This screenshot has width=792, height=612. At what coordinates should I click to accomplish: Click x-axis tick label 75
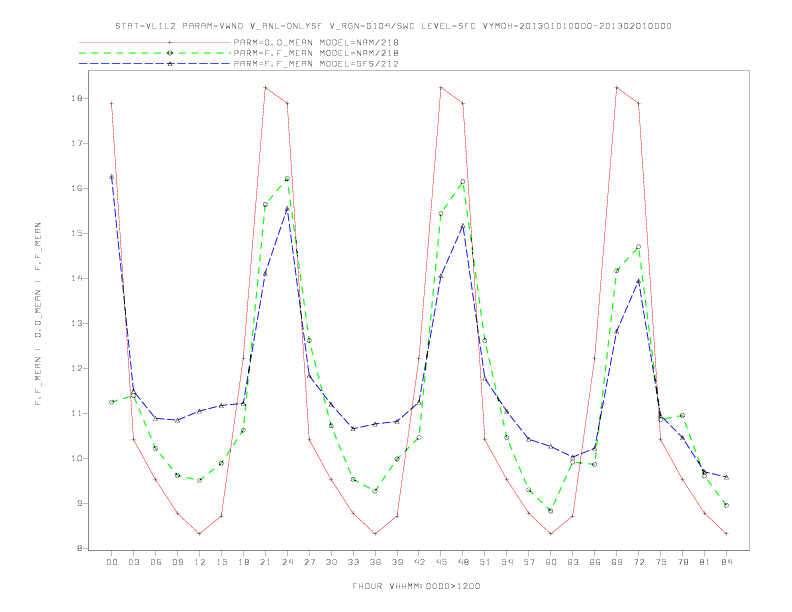[660, 562]
